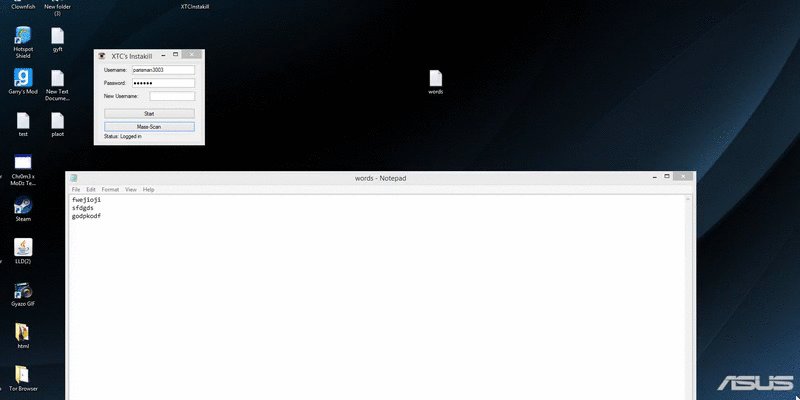Click the Start button in XTC's Instakill
Screen dimensions: 800x400
149,113
